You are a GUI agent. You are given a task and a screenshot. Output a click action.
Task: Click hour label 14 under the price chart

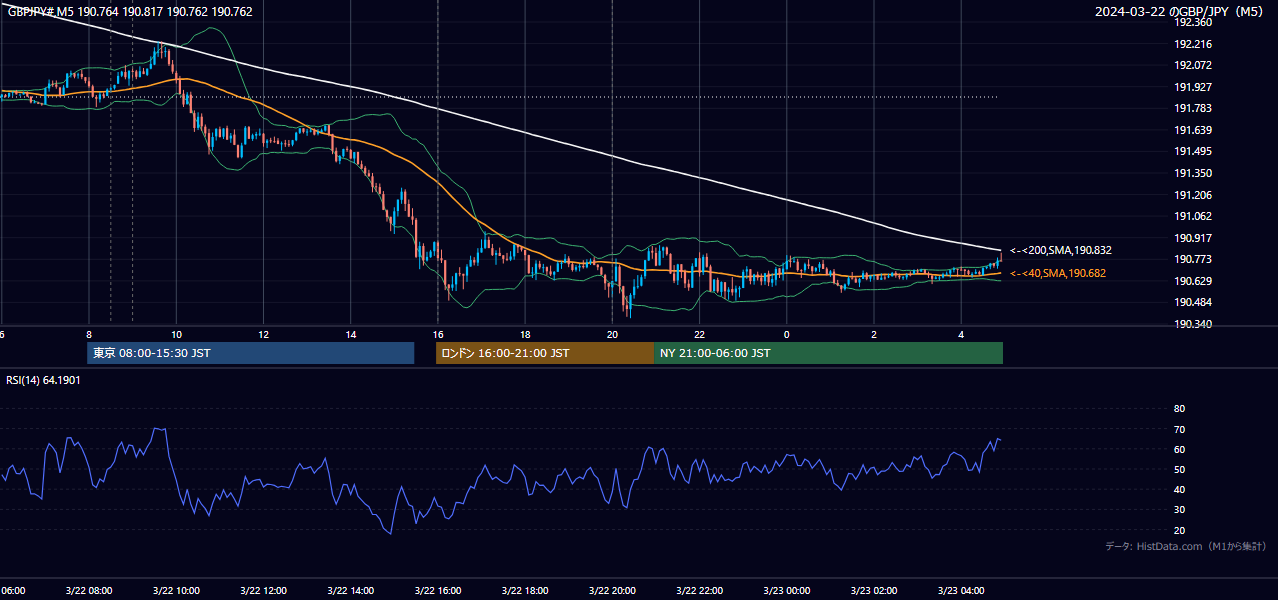coord(351,334)
